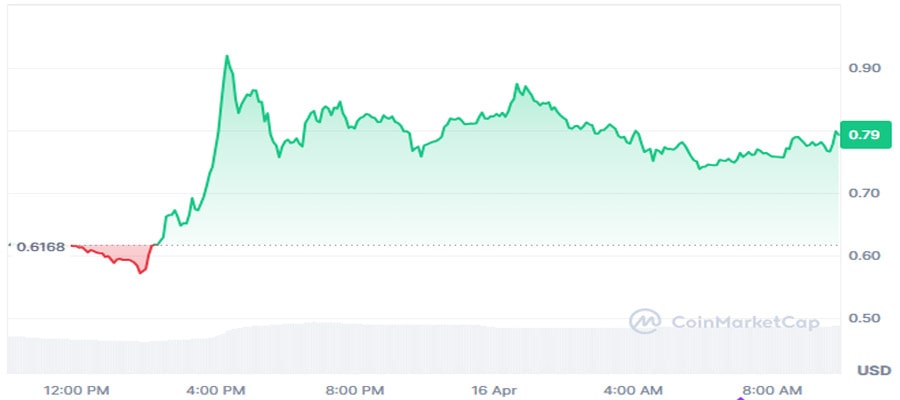900x400 pixels.
Task: Click the 16 Apr date axis label
Action: click(x=495, y=389)
